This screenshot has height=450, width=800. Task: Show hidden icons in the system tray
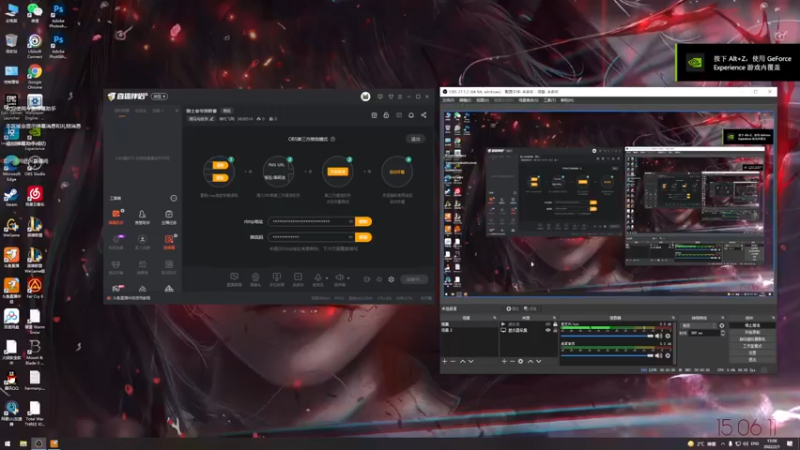click(722, 443)
